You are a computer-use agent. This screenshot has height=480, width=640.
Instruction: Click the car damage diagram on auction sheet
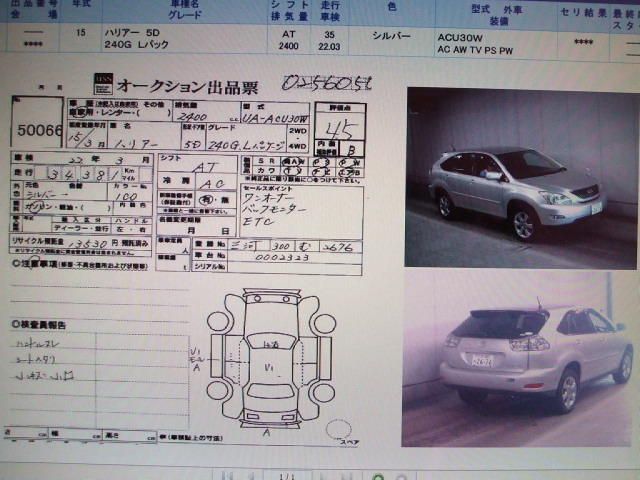[x=271, y=358]
